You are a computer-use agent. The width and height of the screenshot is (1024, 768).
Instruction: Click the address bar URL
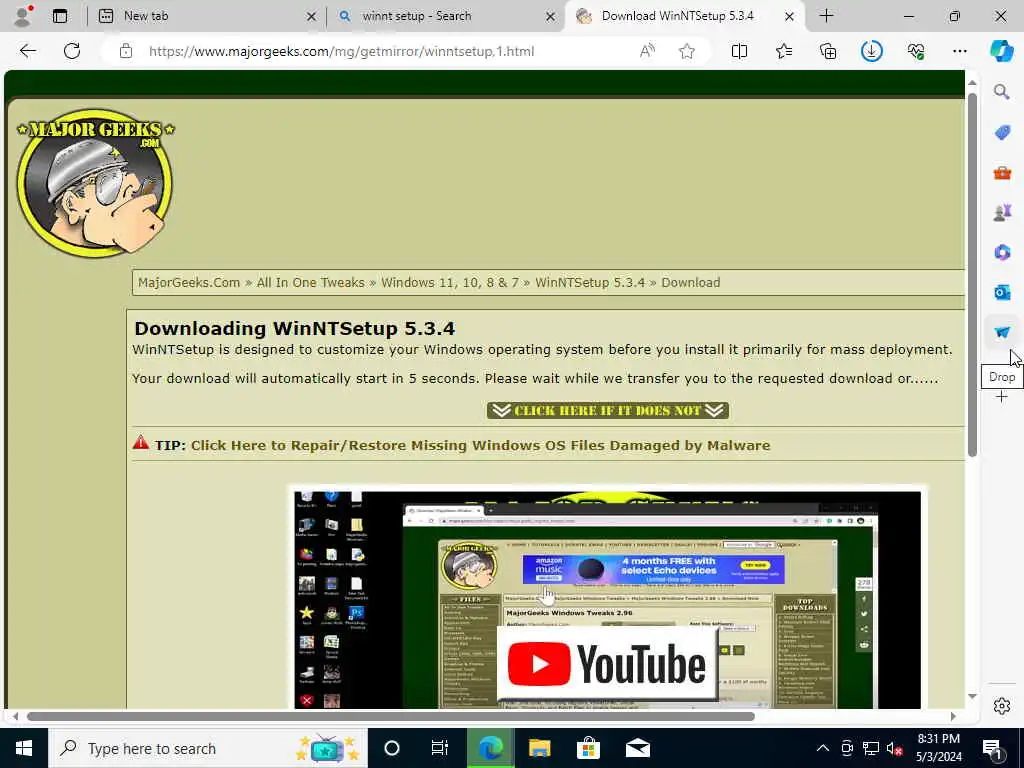click(341, 51)
